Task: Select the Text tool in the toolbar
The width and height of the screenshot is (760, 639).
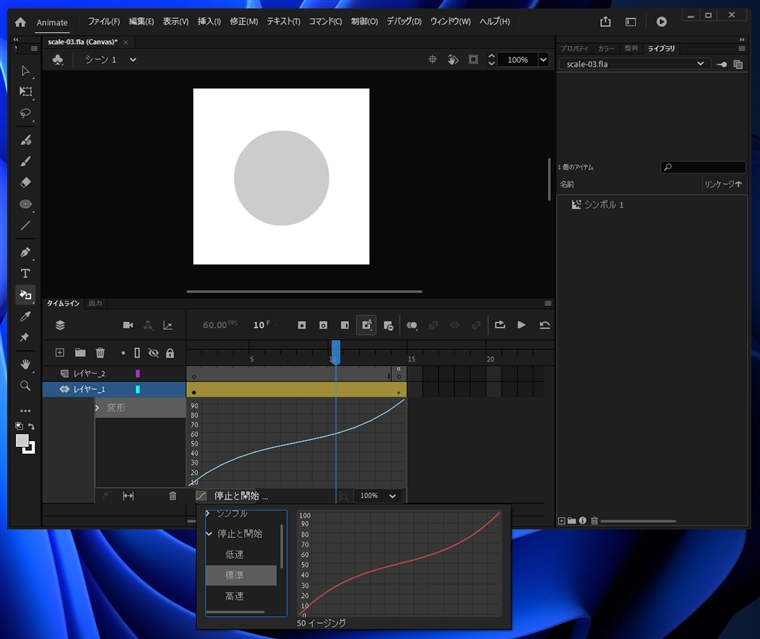Action: coord(25,273)
